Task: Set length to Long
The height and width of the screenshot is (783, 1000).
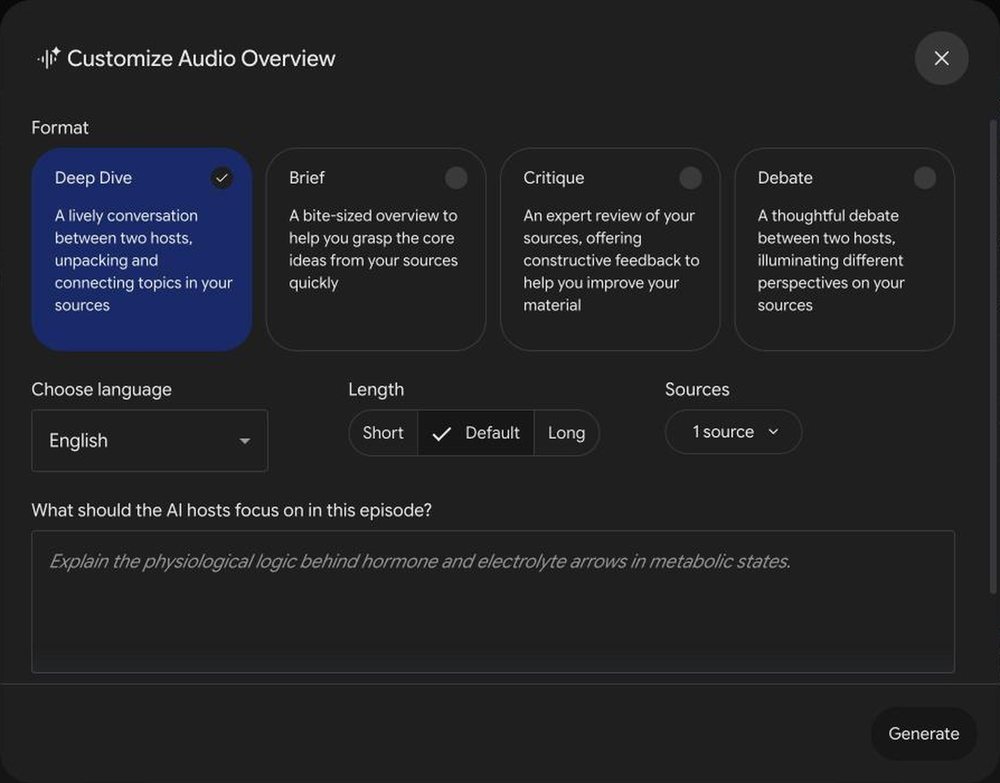Action: [x=566, y=433]
